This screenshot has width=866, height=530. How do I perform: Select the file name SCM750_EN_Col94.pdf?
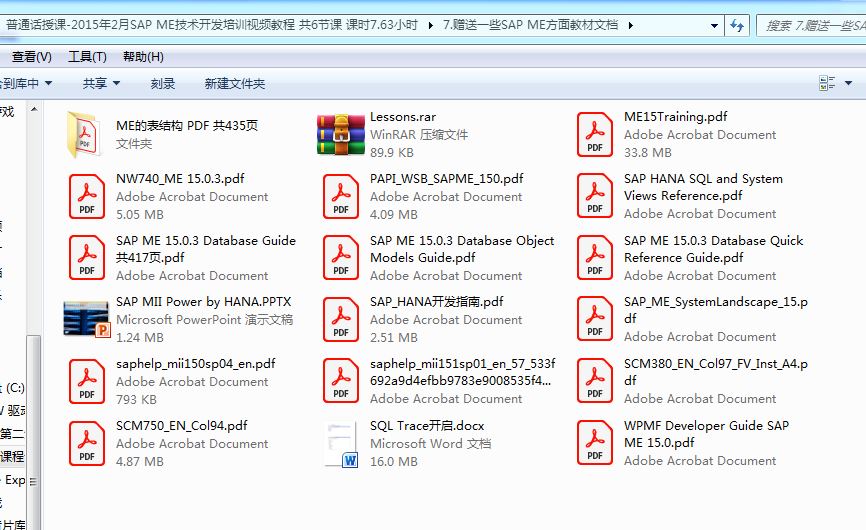point(182,426)
